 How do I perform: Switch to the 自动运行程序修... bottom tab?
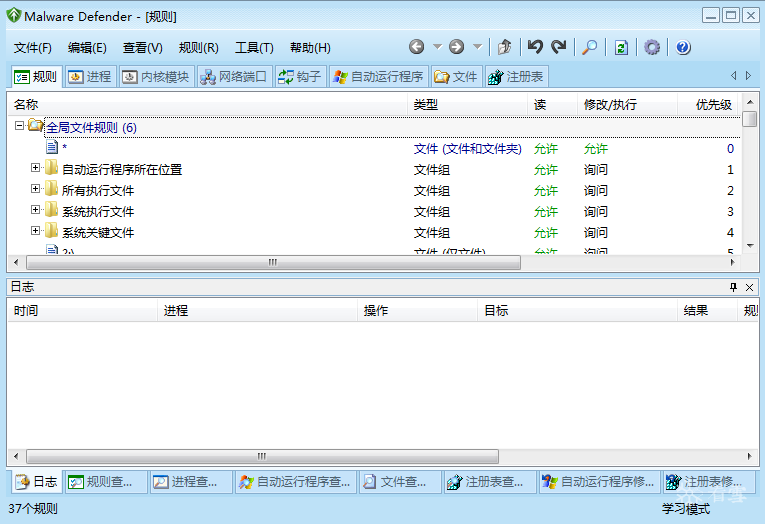(600, 482)
